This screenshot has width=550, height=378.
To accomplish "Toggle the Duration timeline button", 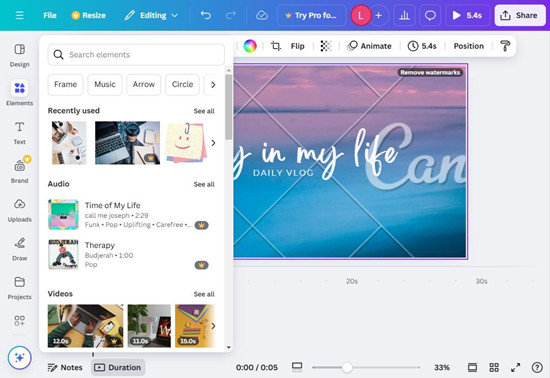I will click(118, 367).
